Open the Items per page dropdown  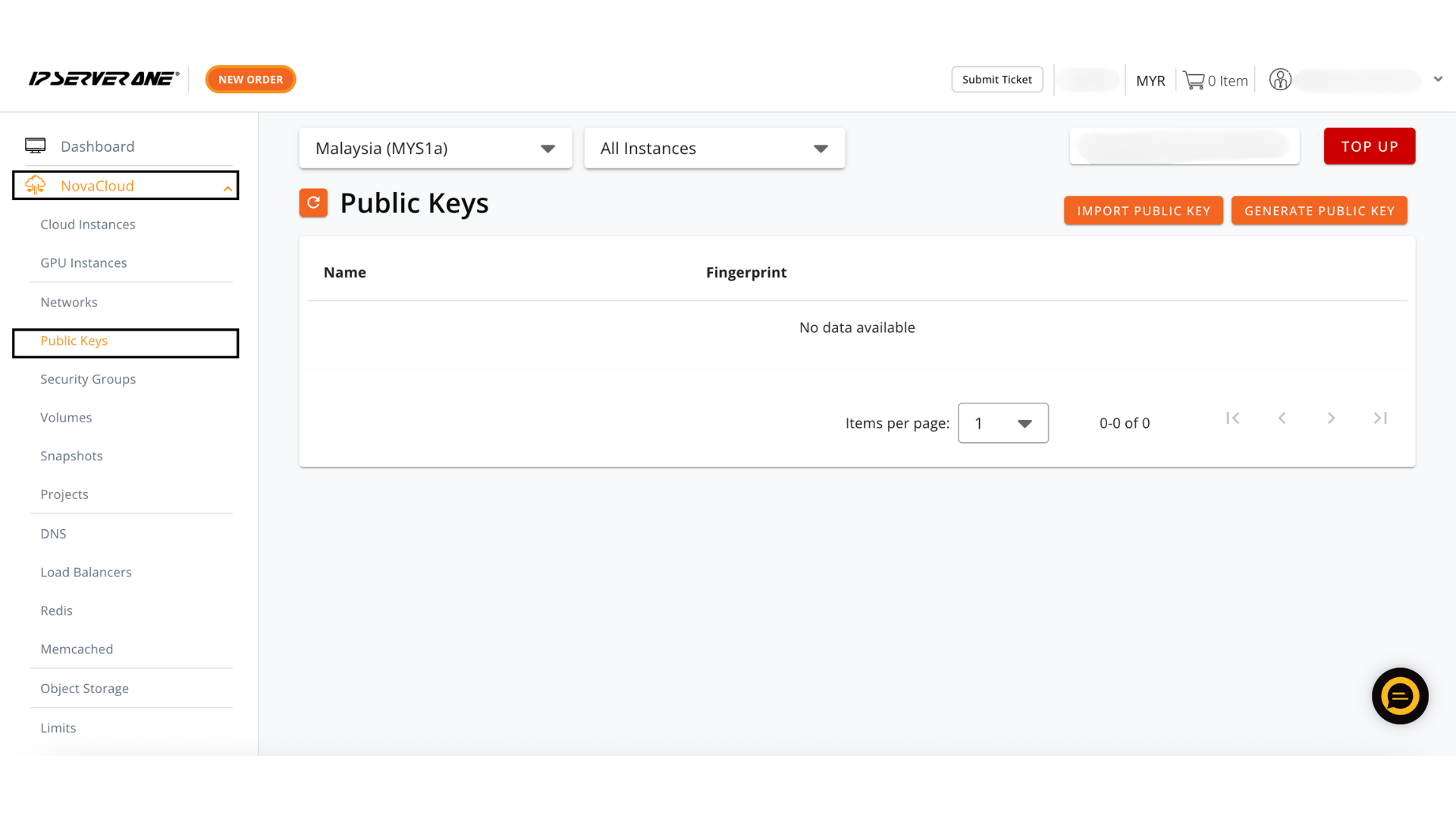pos(1003,423)
